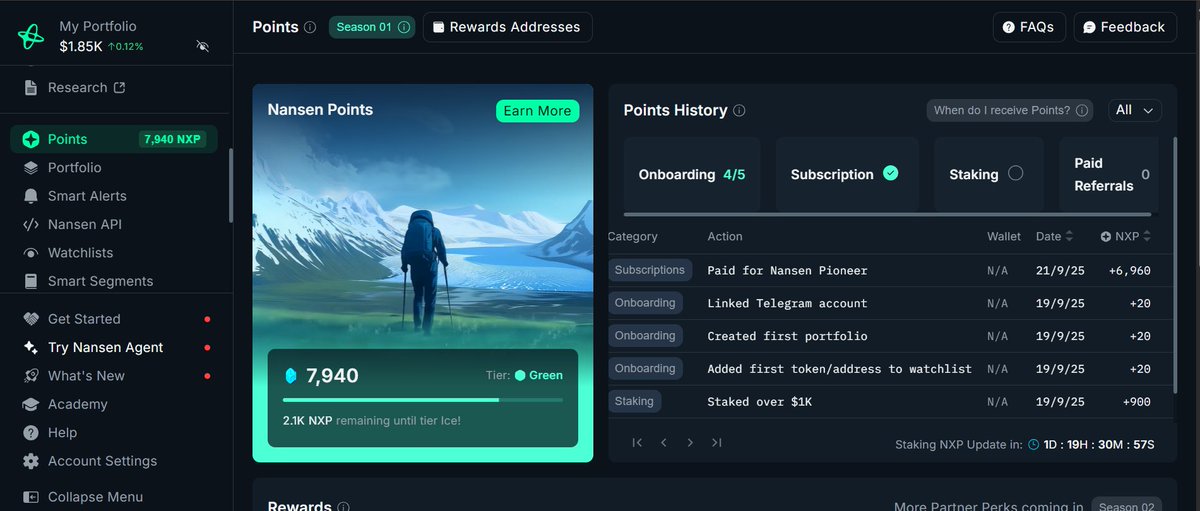Click the Staking category tag
1200x511 pixels.
click(x=634, y=401)
